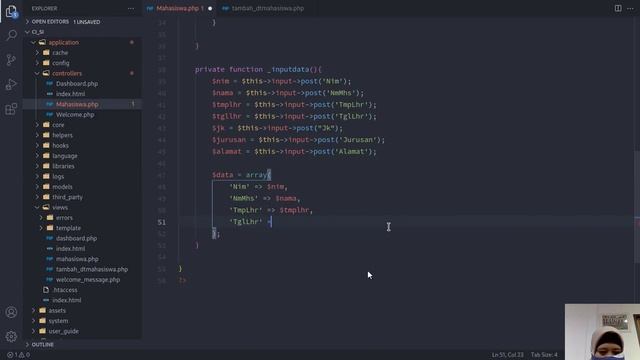The width and height of the screenshot is (640, 360).
Task: Split the editor with split icon
Action: tap(618, 8)
